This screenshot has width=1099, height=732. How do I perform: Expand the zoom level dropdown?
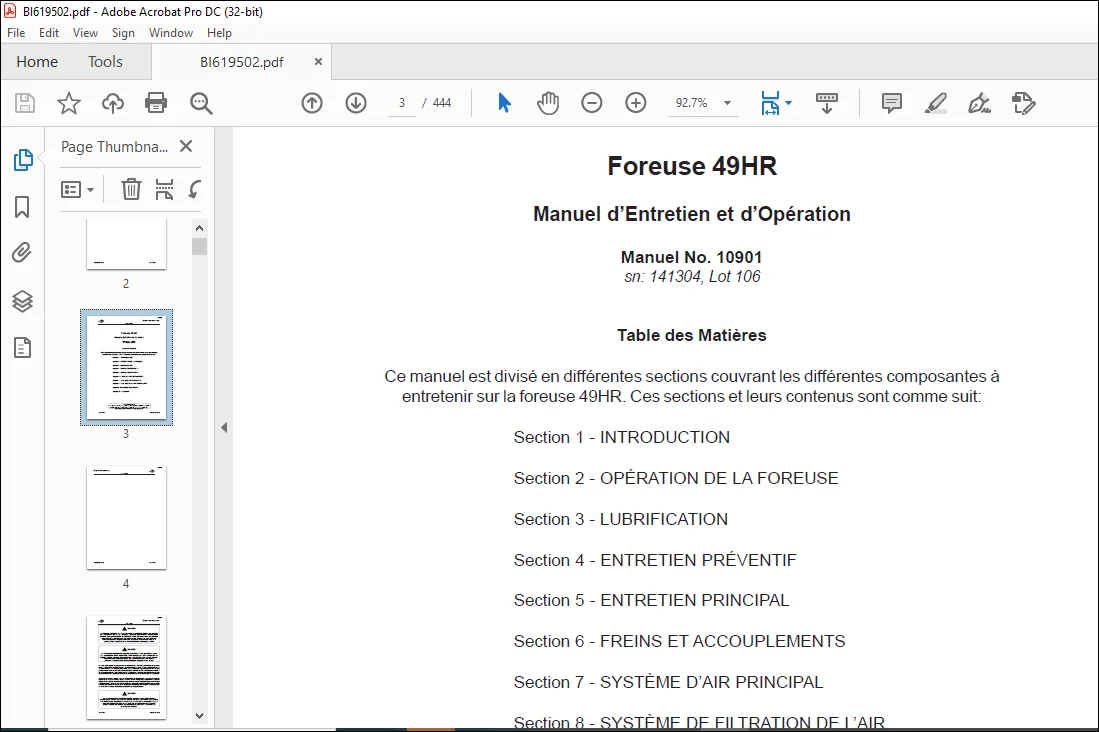click(x=728, y=103)
